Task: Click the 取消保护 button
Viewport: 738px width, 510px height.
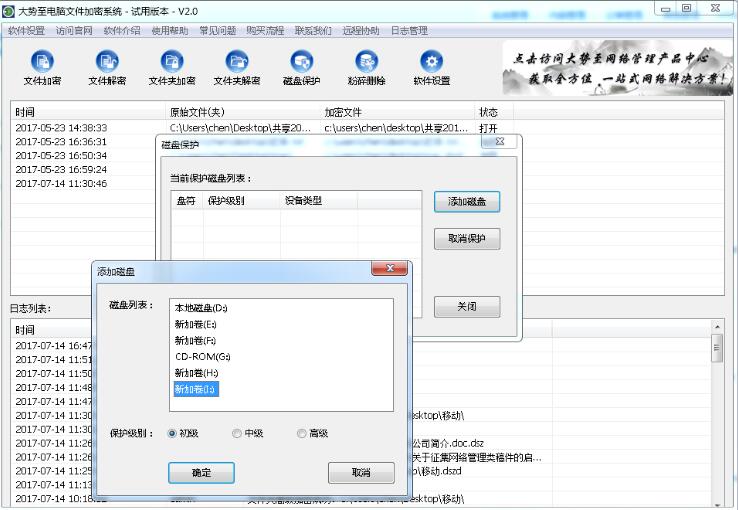Action: 467,239
